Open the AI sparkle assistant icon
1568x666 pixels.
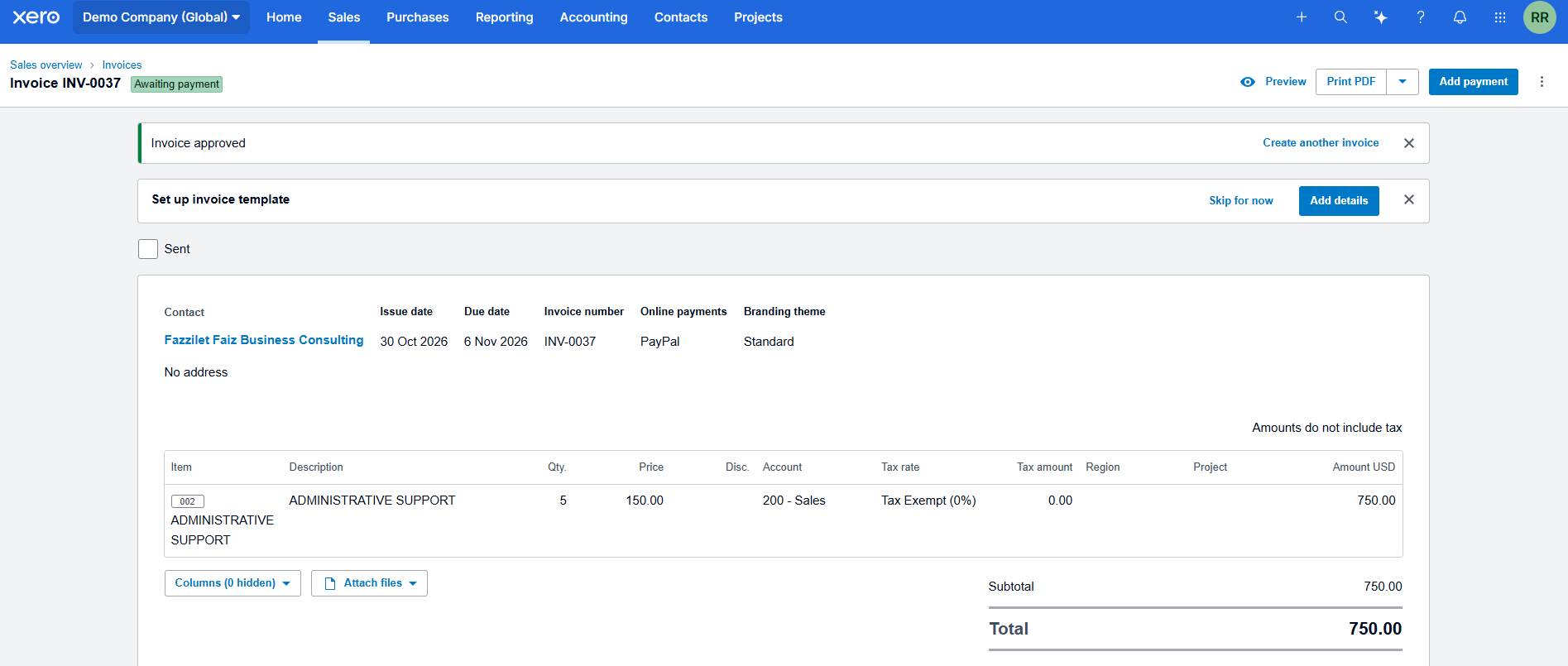(1380, 17)
